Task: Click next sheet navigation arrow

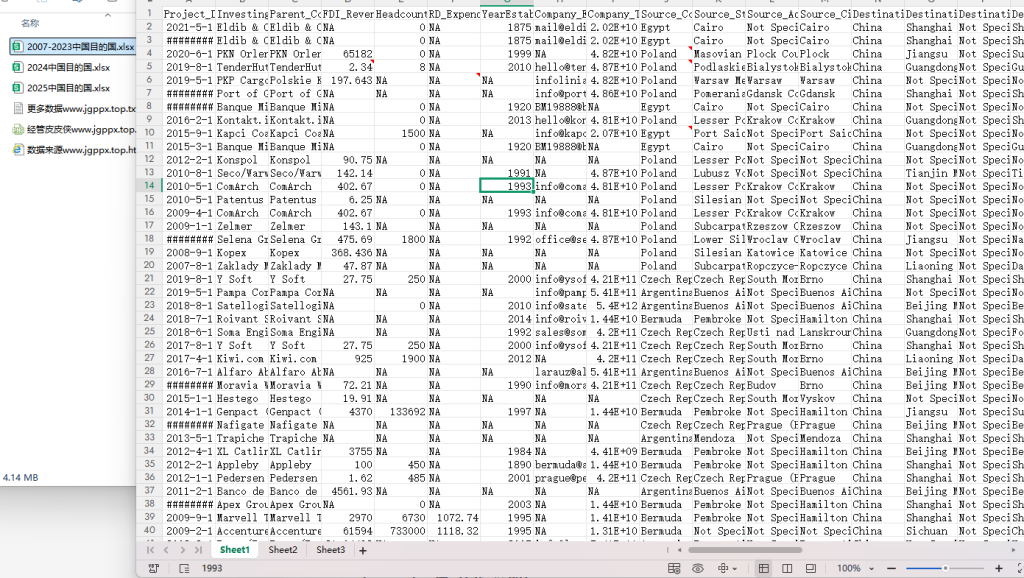Action: pyautogui.click(x=182, y=550)
